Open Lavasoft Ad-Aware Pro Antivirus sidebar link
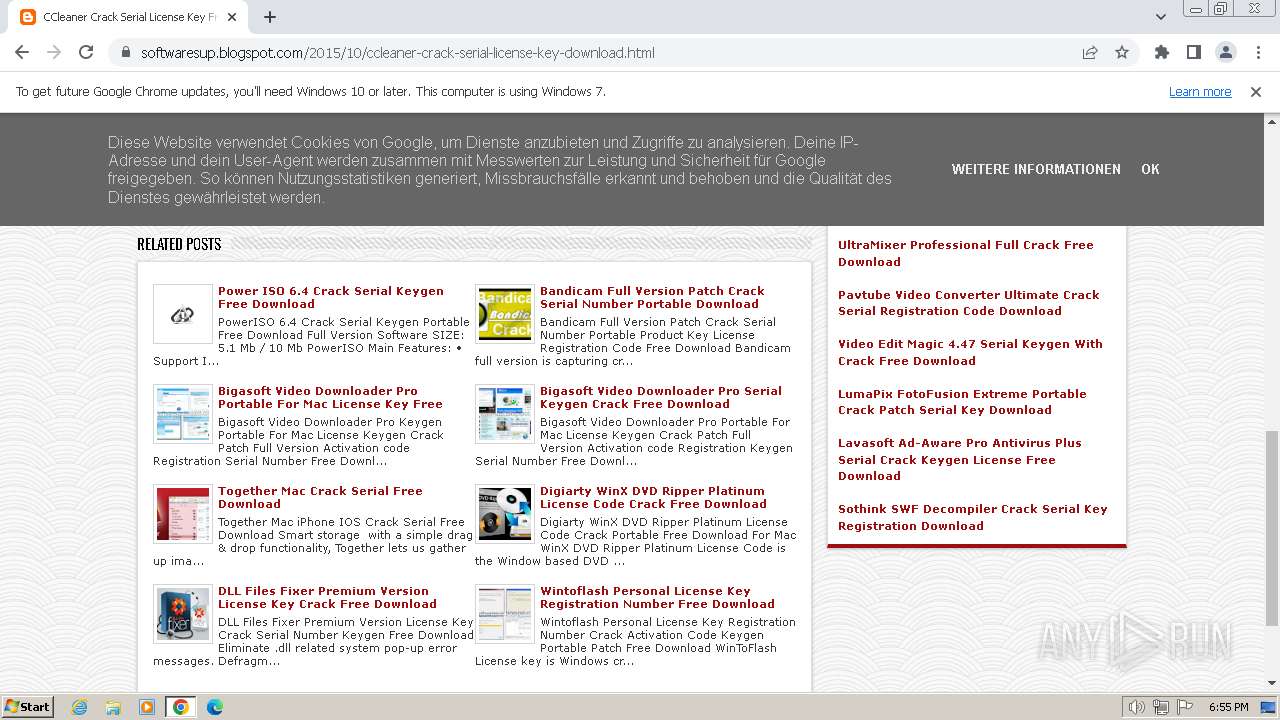 (960, 459)
